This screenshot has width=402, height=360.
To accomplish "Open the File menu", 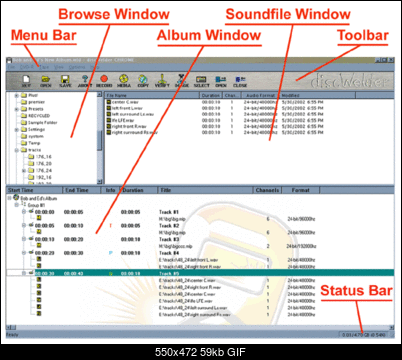I will click(x=12, y=67).
